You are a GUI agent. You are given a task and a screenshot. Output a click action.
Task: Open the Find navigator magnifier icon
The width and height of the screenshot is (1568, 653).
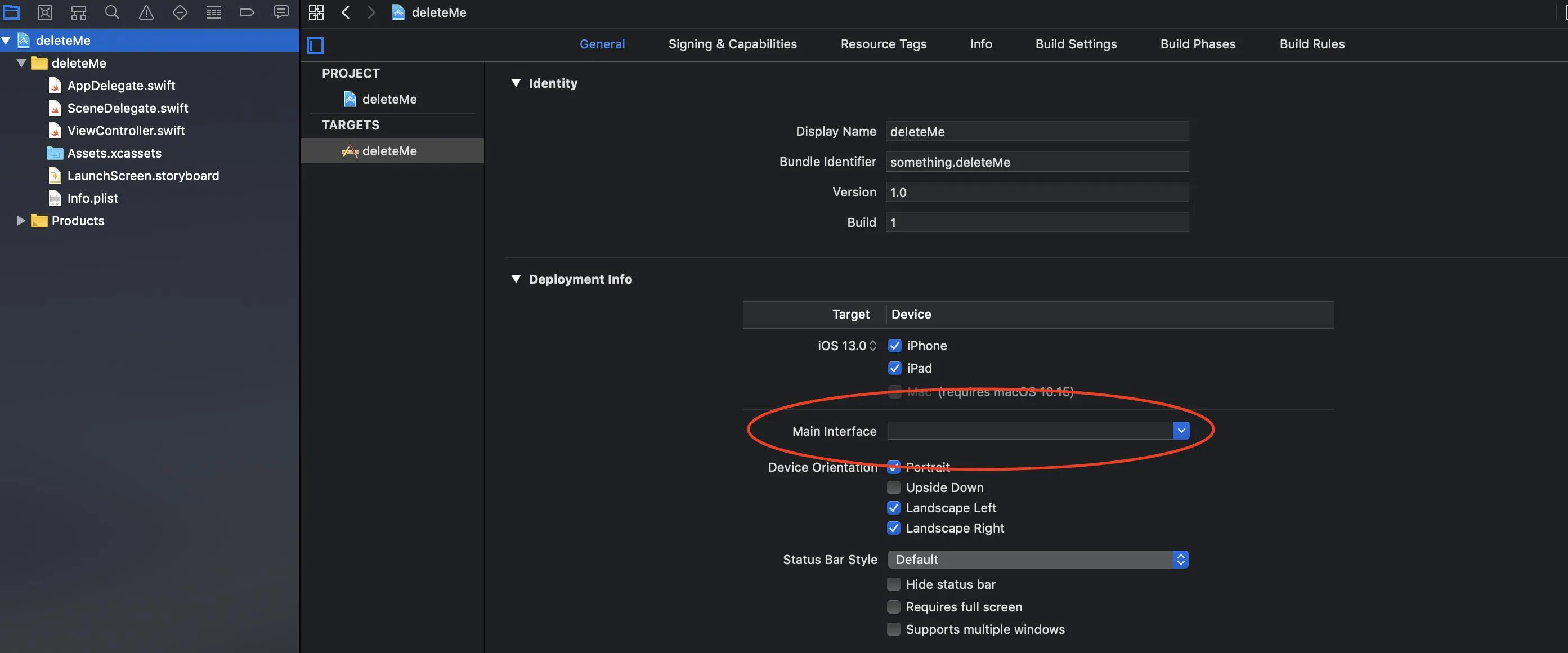(x=112, y=12)
